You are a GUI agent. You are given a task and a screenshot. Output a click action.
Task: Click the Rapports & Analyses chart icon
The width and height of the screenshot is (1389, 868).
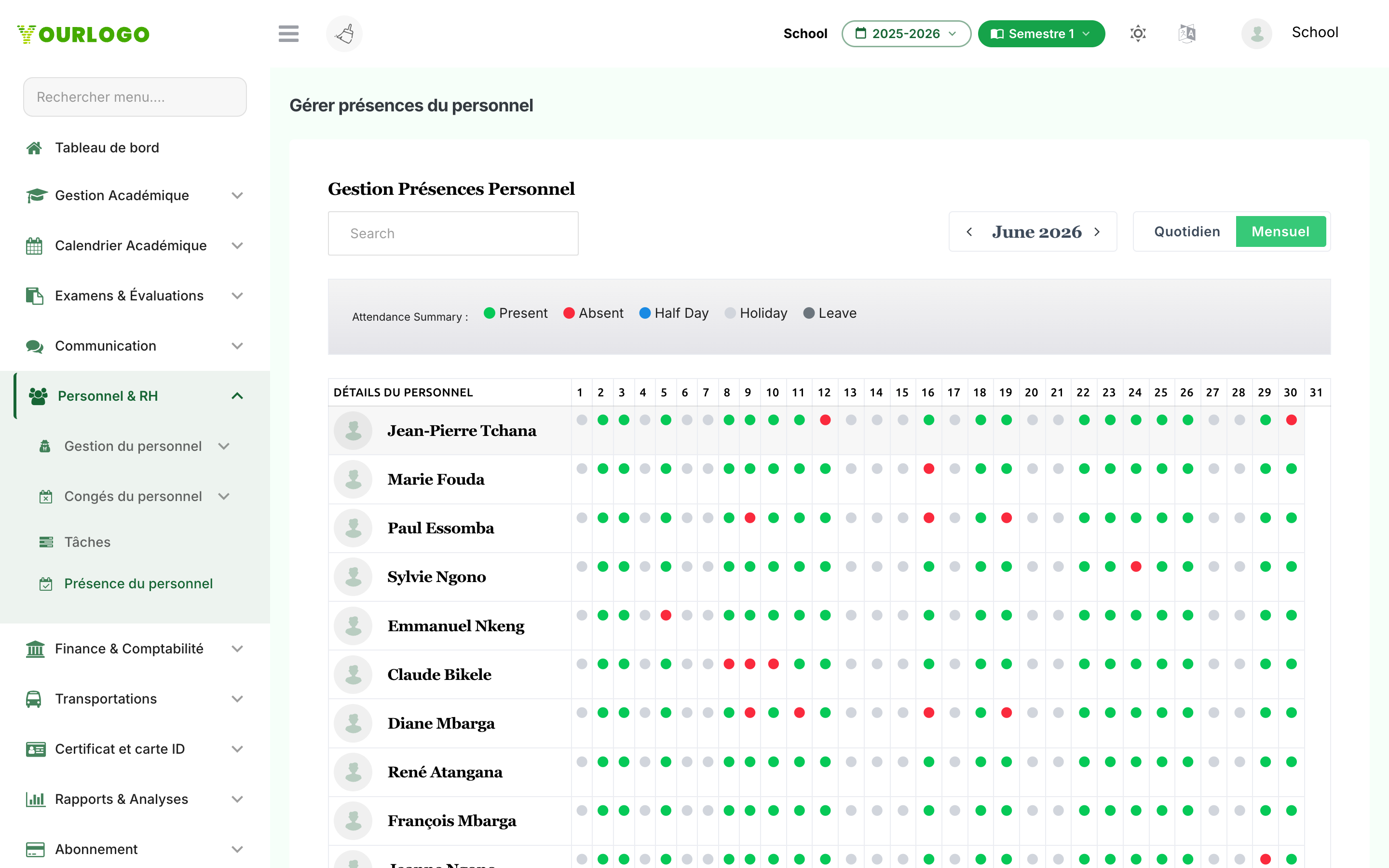[35, 799]
